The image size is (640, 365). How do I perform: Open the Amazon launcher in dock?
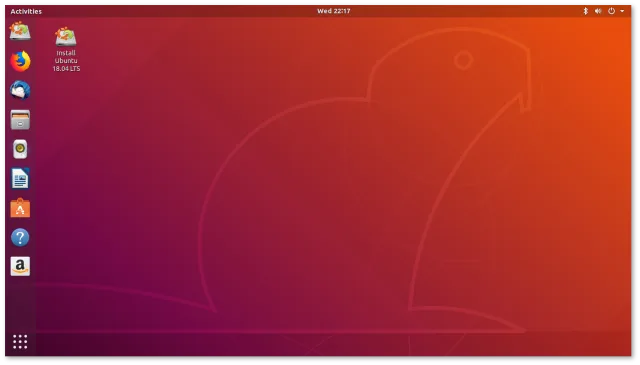20,267
